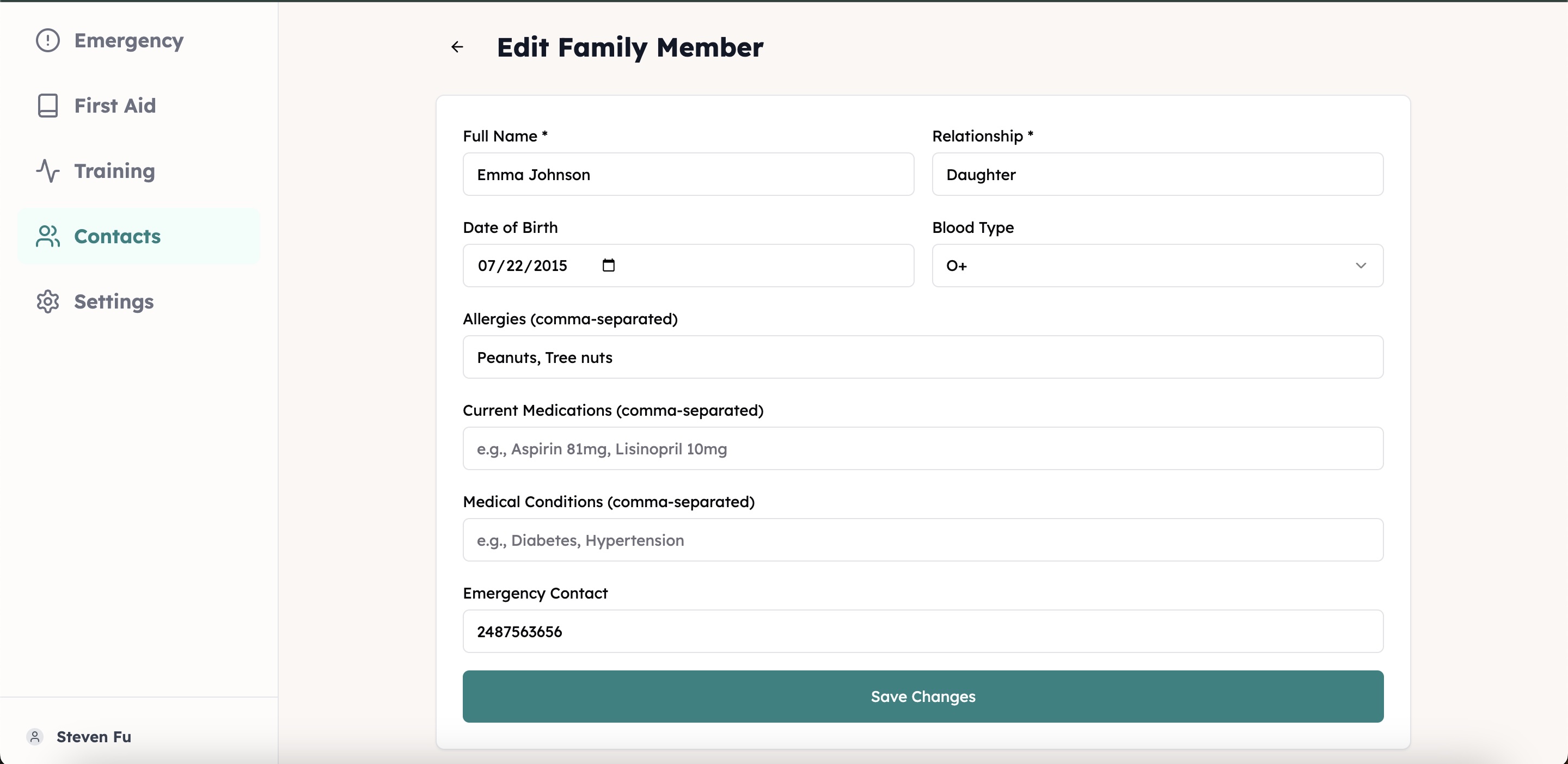The image size is (1568, 764).
Task: Click the First Aid book icon
Action: click(47, 105)
